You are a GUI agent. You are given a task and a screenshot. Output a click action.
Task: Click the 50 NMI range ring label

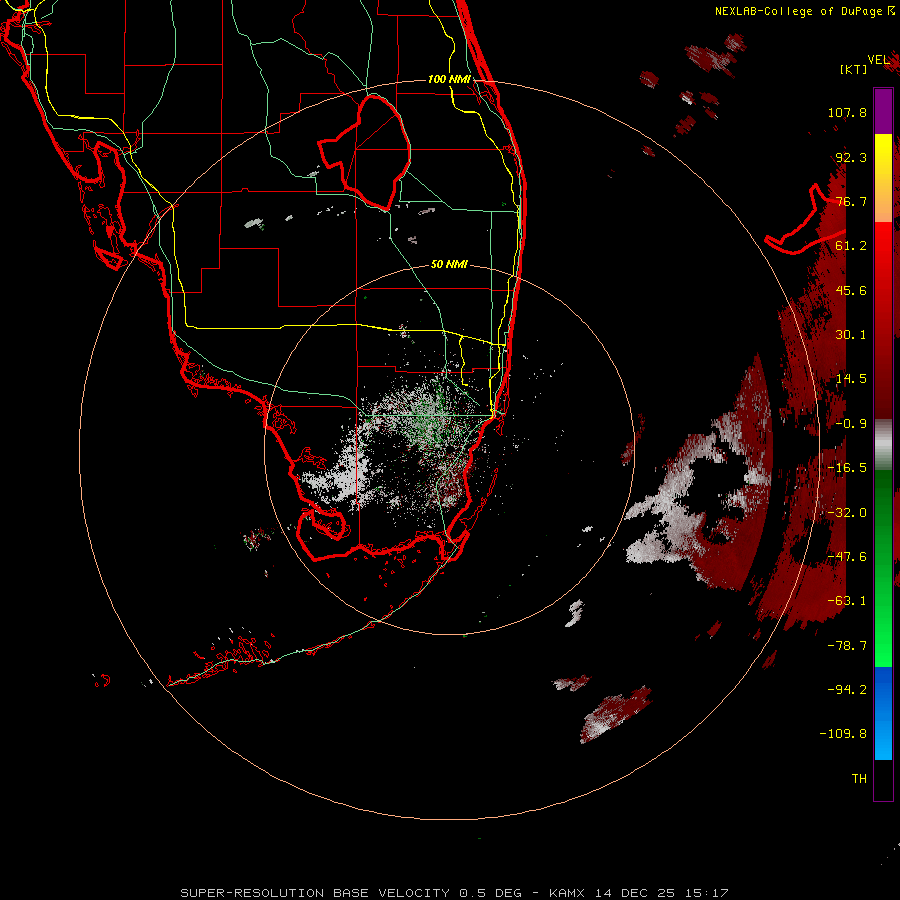(449, 265)
